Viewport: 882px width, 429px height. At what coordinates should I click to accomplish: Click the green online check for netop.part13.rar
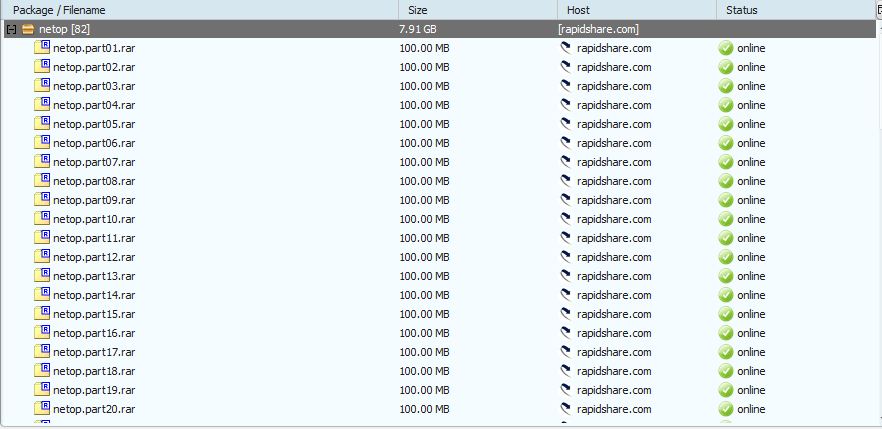[726, 276]
